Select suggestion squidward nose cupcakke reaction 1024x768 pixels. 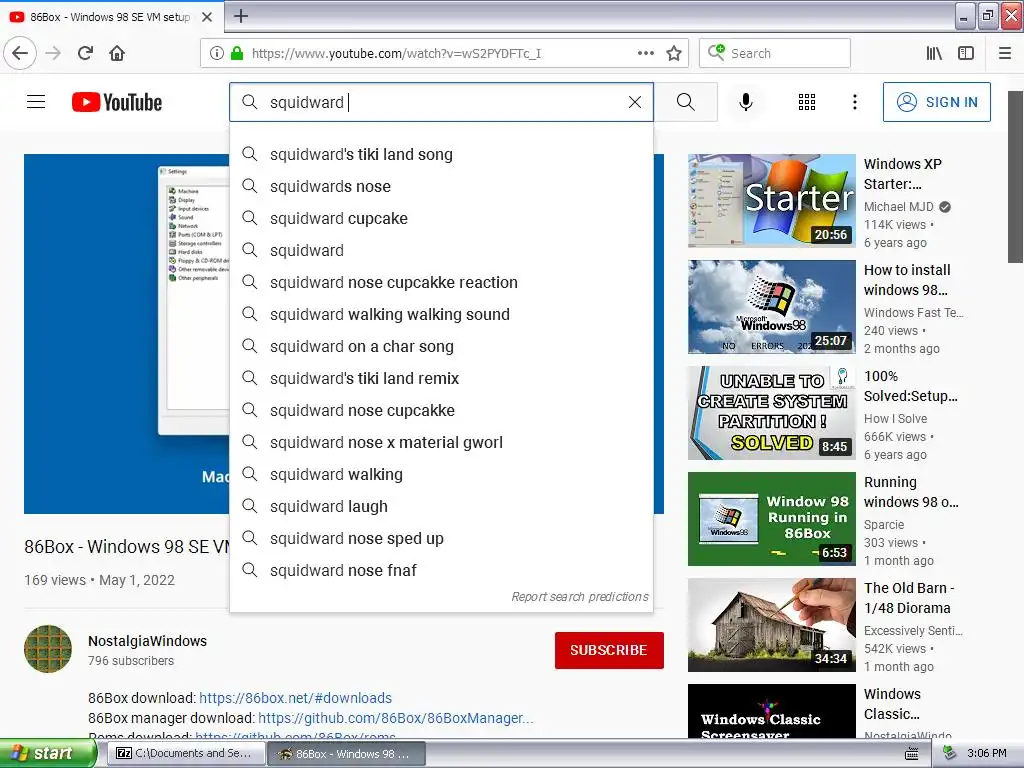click(x=441, y=282)
